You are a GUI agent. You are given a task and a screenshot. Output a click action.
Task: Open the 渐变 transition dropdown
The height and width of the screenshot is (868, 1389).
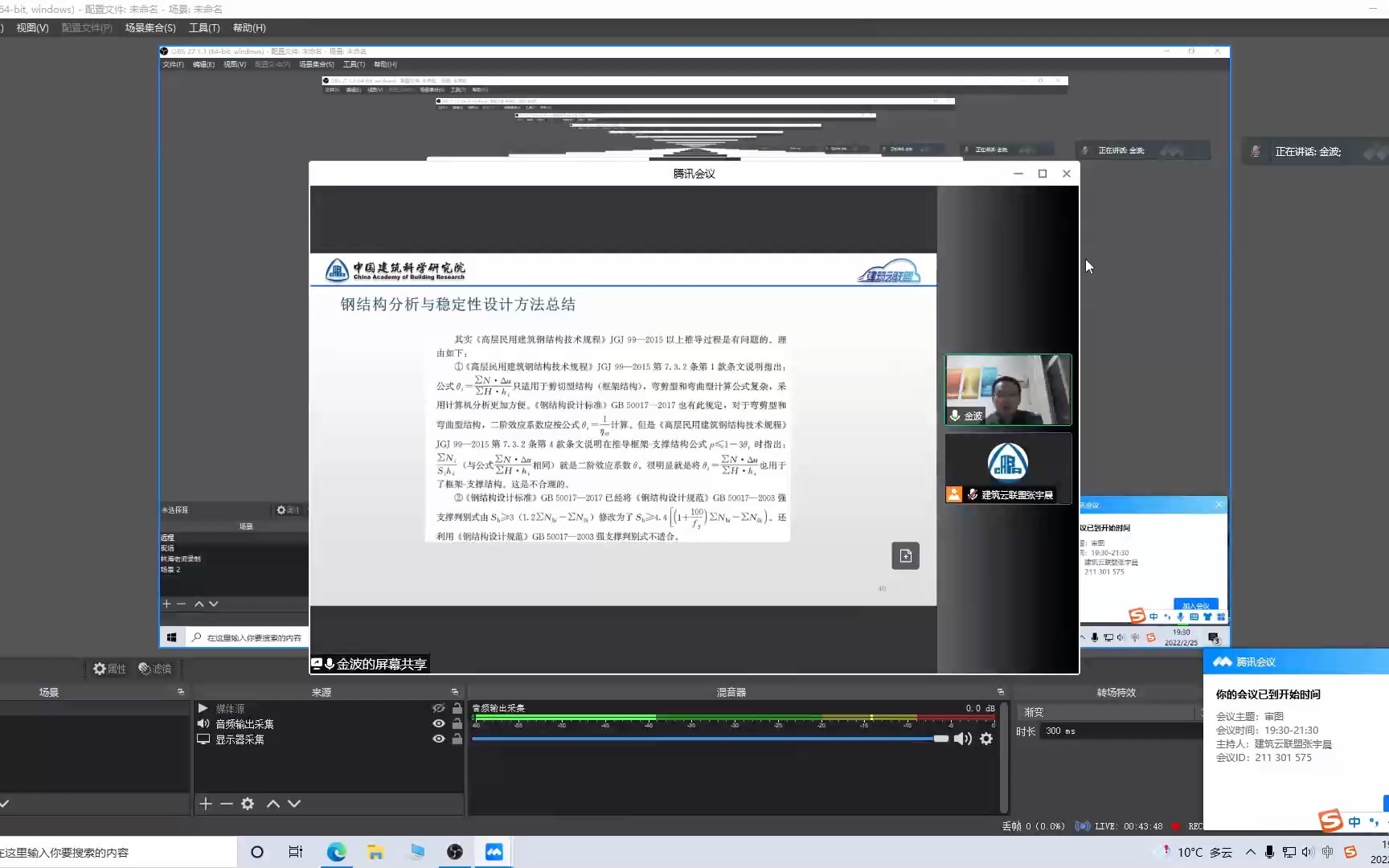[x=1108, y=712]
